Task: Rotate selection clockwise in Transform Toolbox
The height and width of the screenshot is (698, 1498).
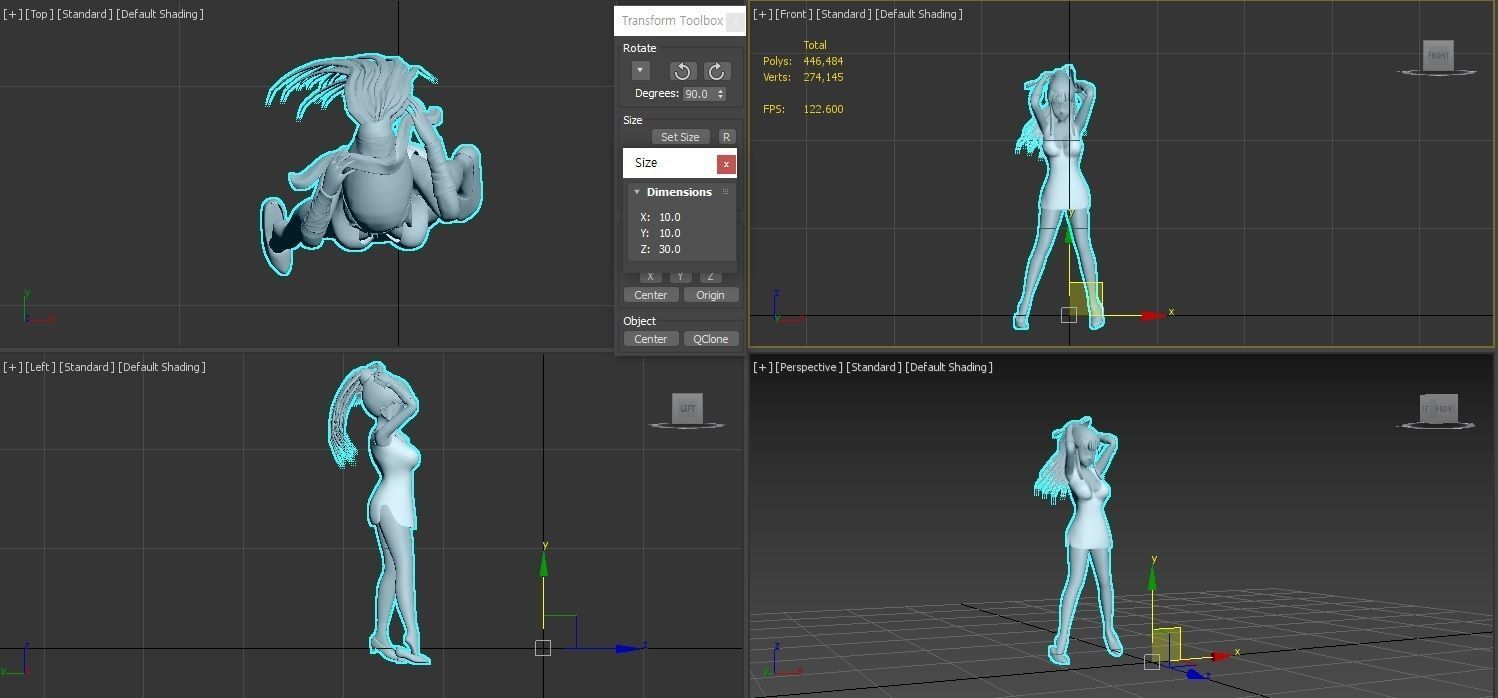Action: (x=716, y=71)
